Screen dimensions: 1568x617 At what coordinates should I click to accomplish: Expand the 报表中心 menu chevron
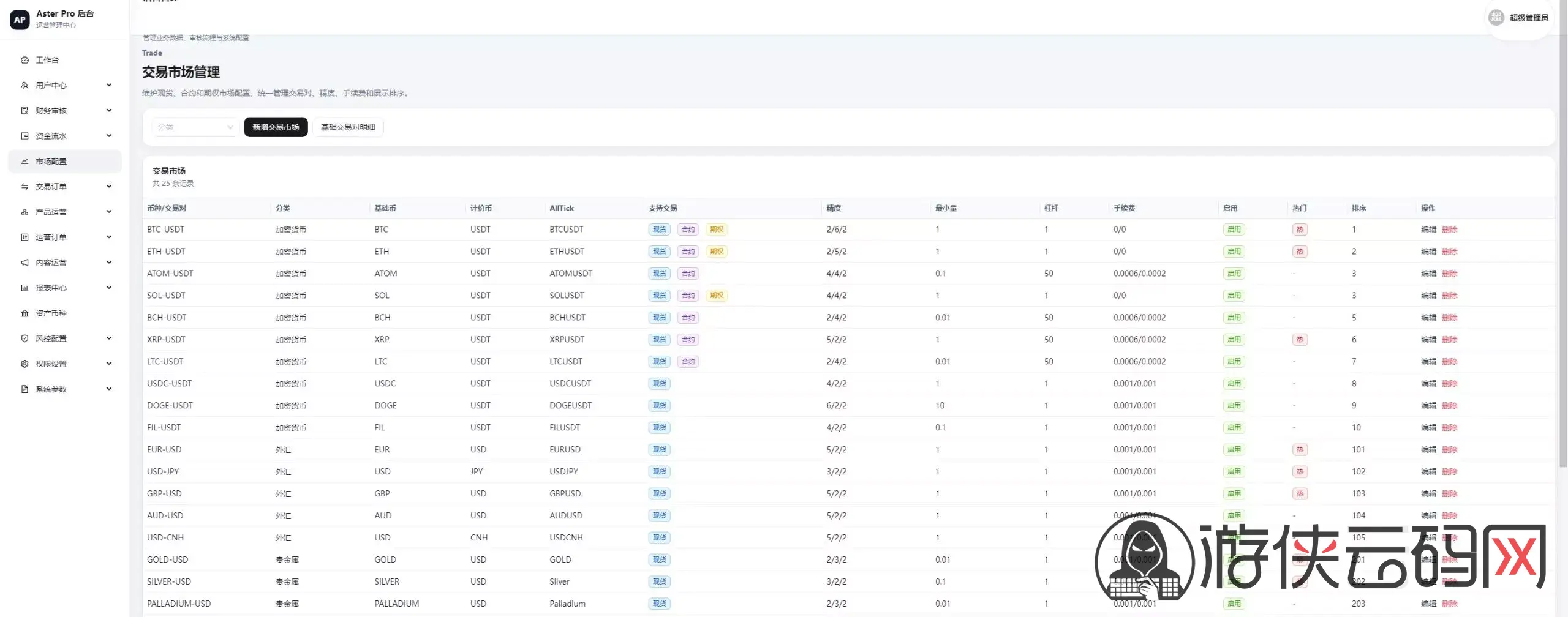coord(109,288)
